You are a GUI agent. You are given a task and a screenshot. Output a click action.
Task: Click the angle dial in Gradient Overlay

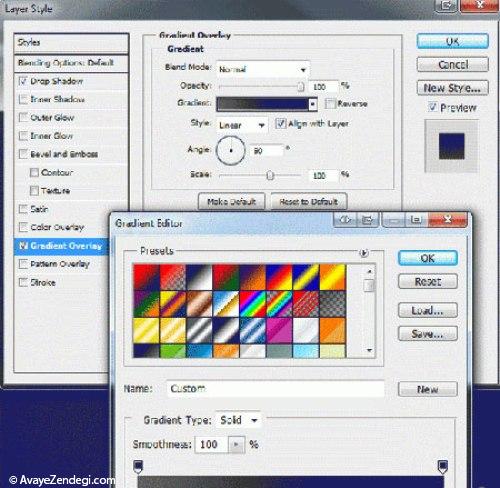231,150
